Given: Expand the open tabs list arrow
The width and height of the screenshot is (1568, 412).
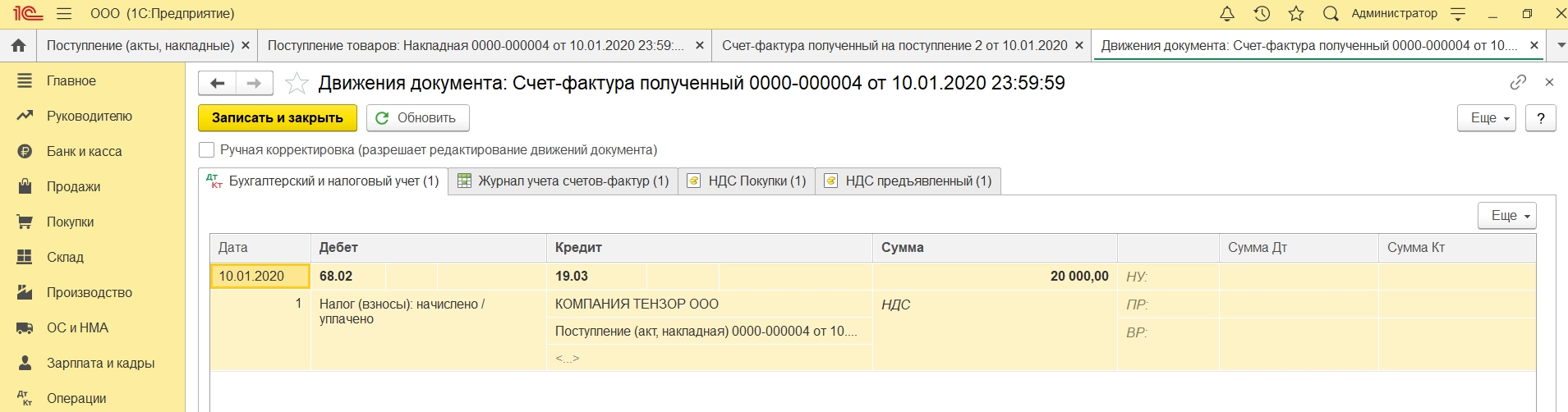Looking at the screenshot, I should pos(1557,46).
